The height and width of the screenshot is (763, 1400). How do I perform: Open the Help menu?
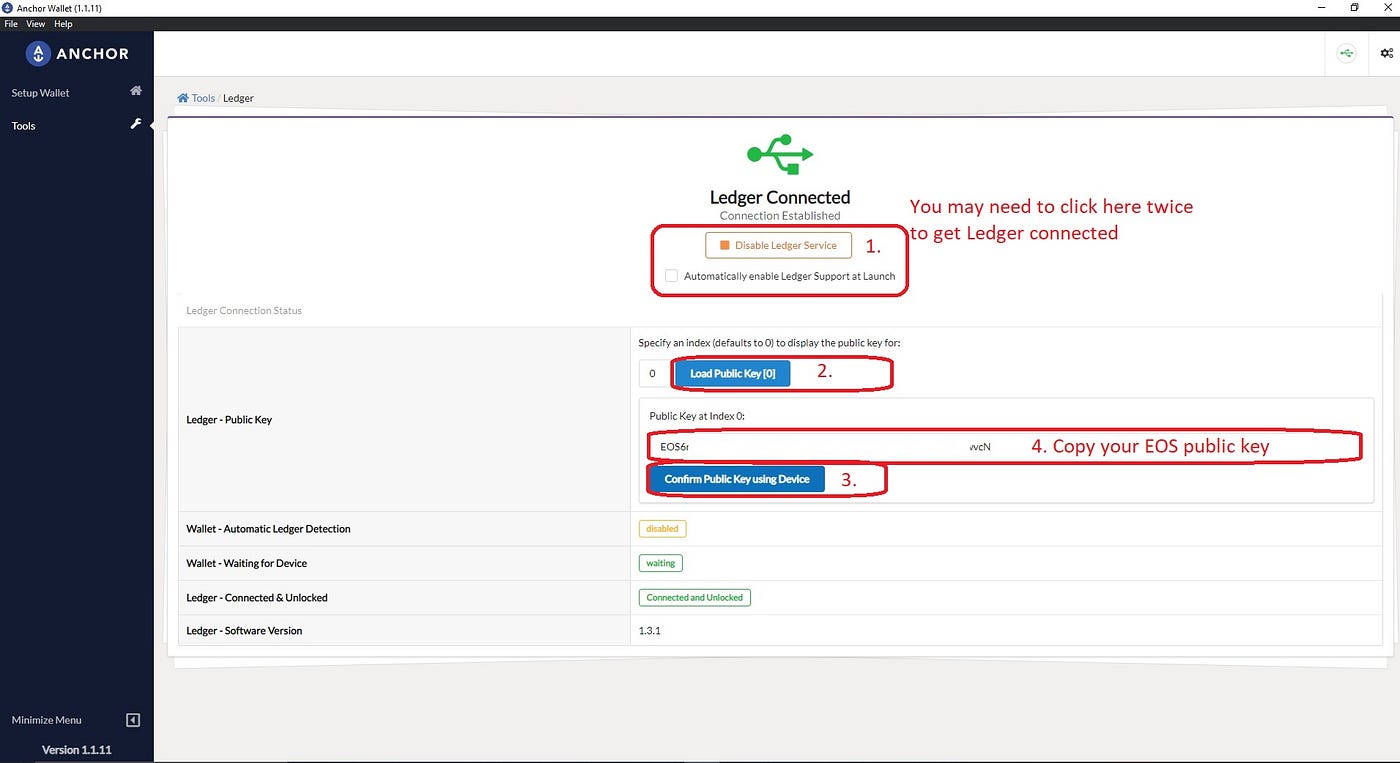pos(63,24)
